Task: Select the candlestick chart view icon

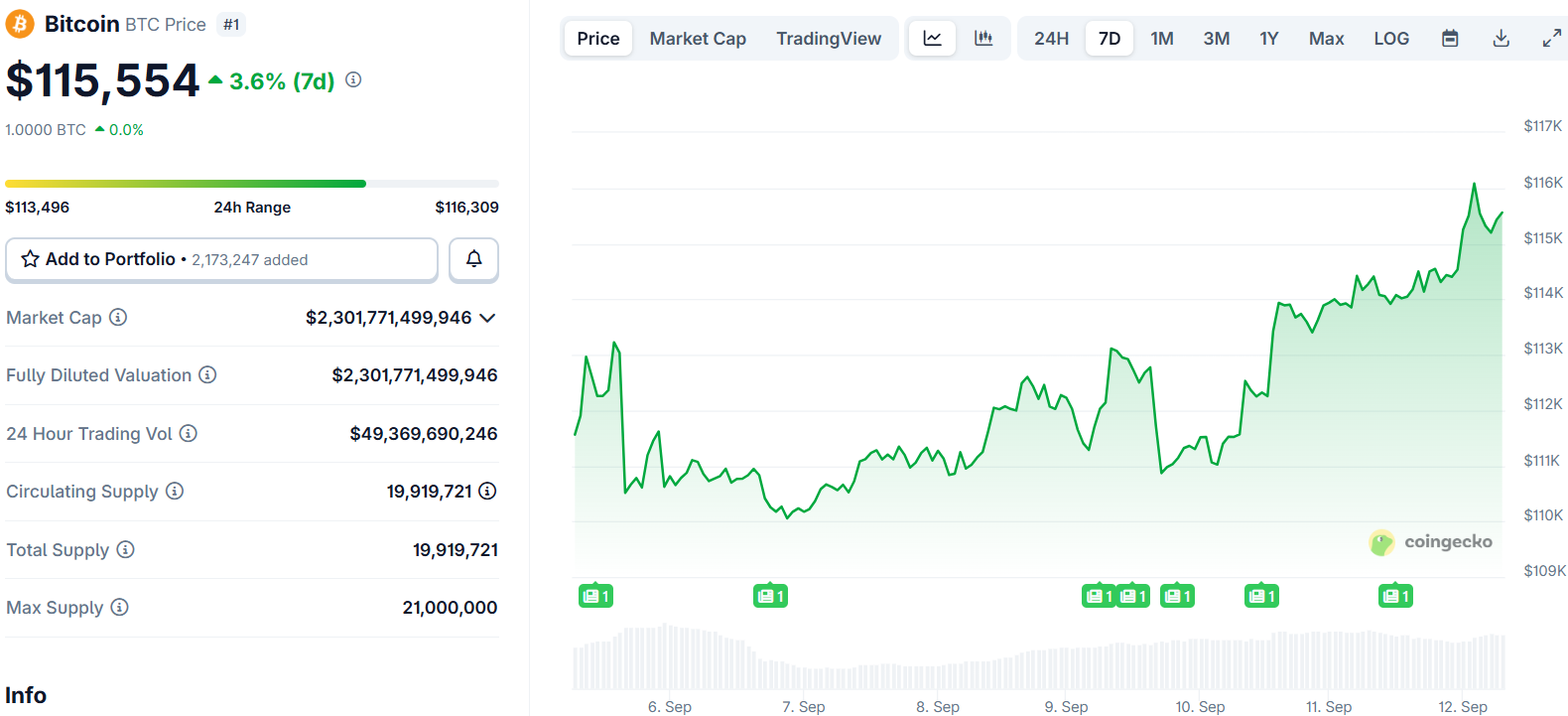Action: tap(983, 39)
